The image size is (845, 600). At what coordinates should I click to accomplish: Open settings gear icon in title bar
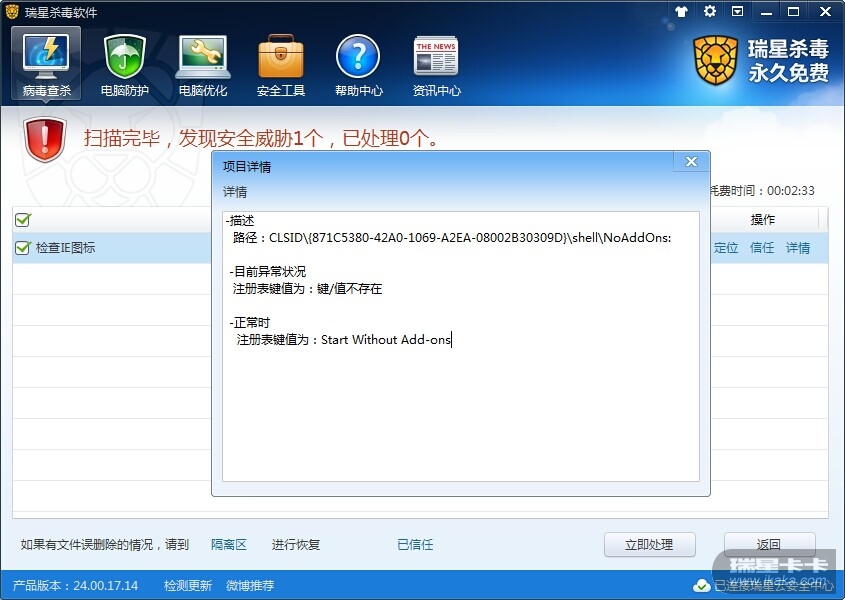pyautogui.click(x=710, y=11)
